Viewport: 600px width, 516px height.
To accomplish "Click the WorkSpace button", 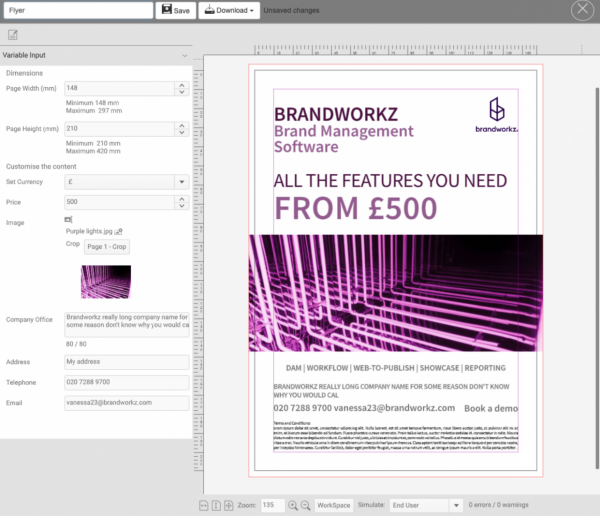I will coord(334,505).
